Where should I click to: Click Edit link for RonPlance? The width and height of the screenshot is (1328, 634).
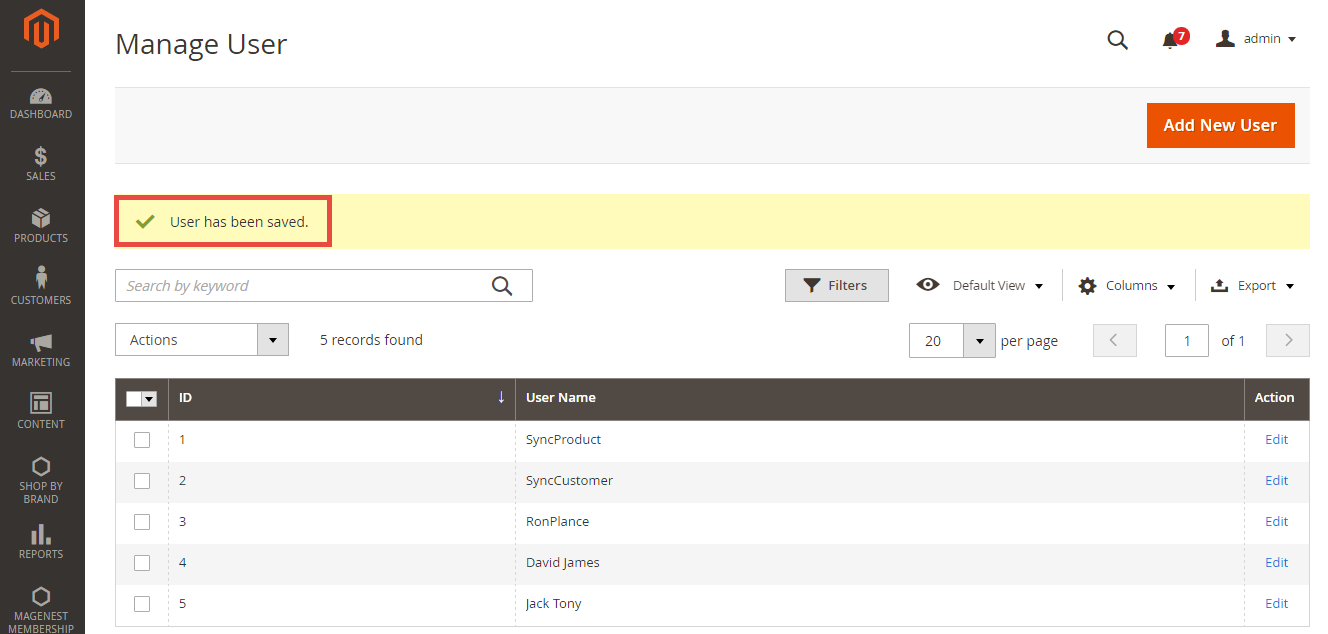pyautogui.click(x=1276, y=522)
